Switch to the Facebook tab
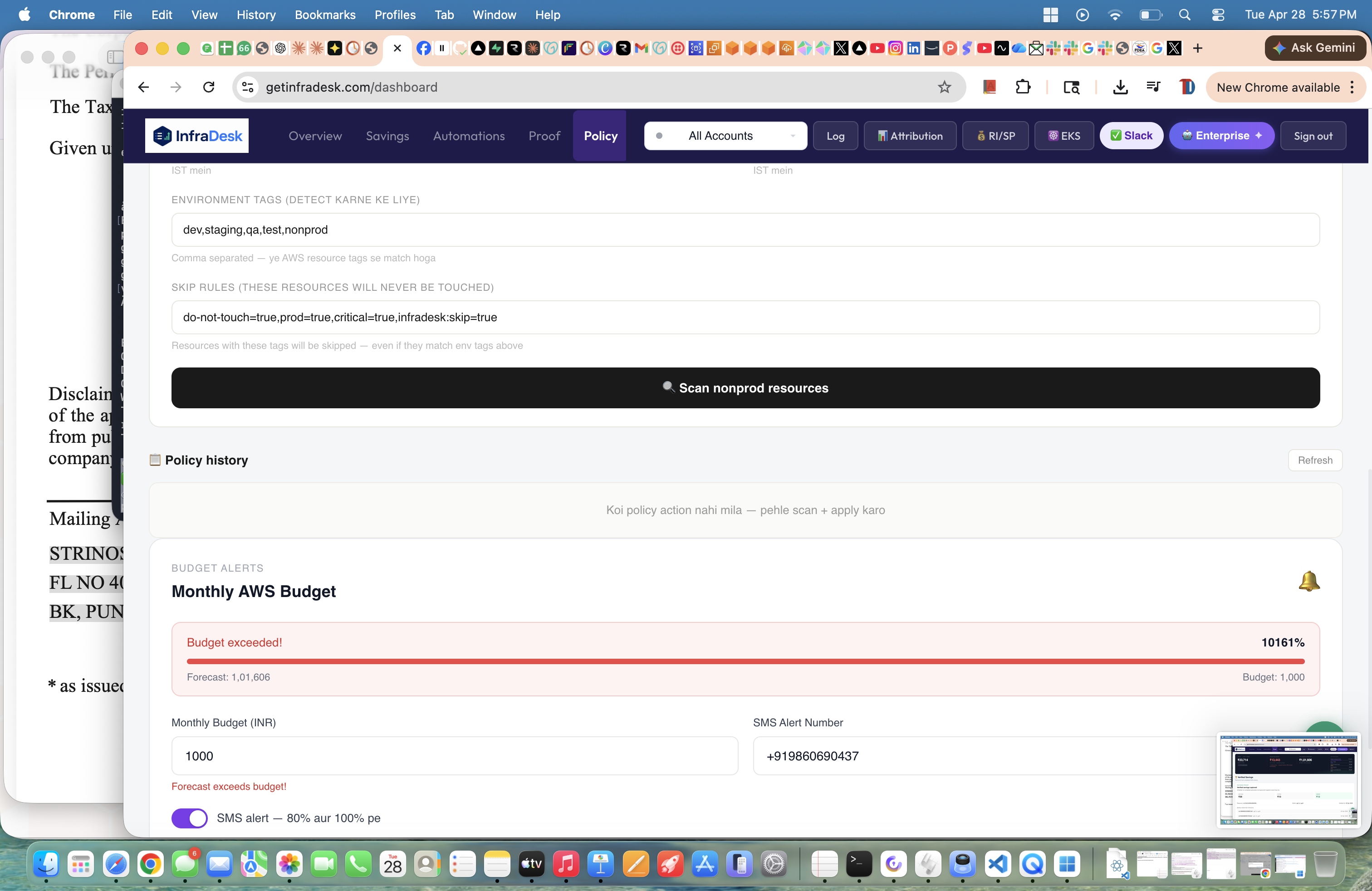The height and width of the screenshot is (891, 1372). pyautogui.click(x=423, y=49)
